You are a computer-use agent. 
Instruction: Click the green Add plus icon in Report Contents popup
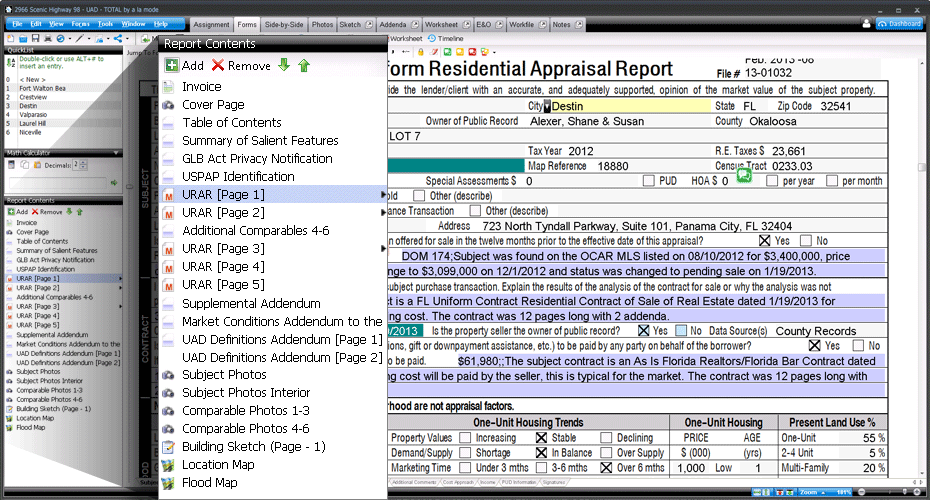[x=171, y=65]
